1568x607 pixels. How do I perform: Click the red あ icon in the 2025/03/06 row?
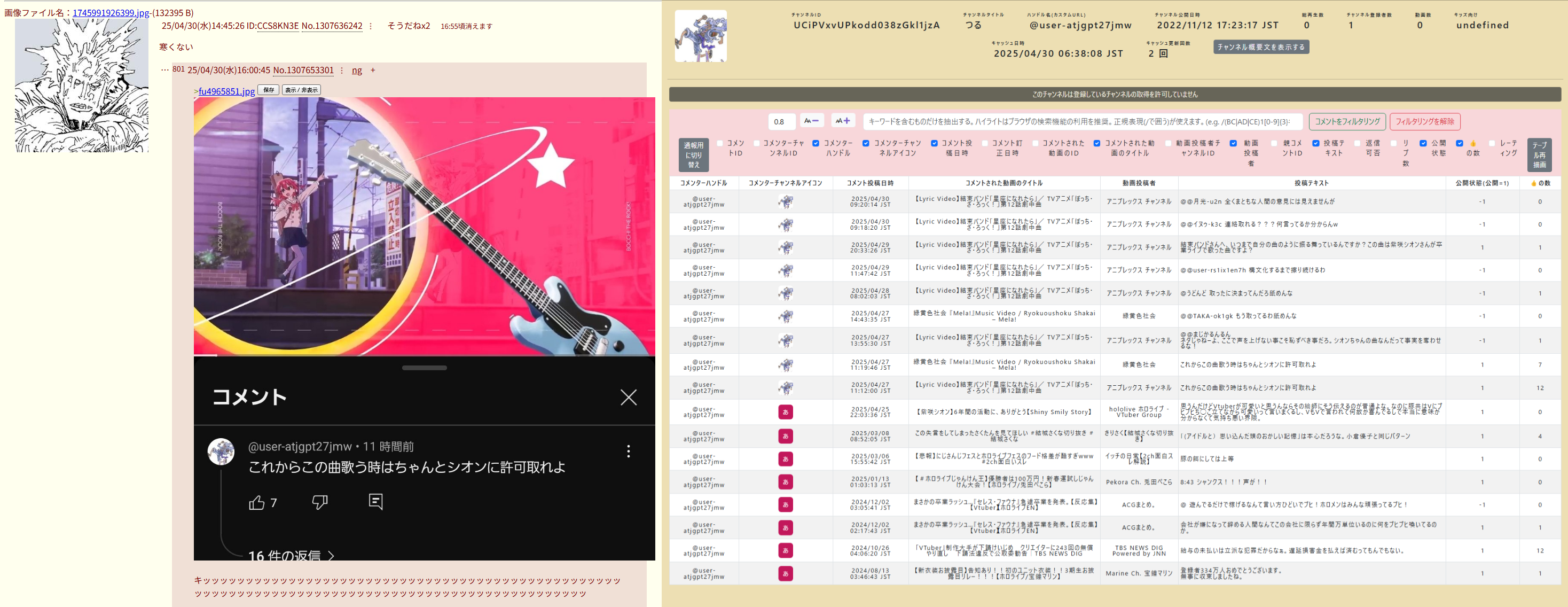pyautogui.click(x=785, y=458)
